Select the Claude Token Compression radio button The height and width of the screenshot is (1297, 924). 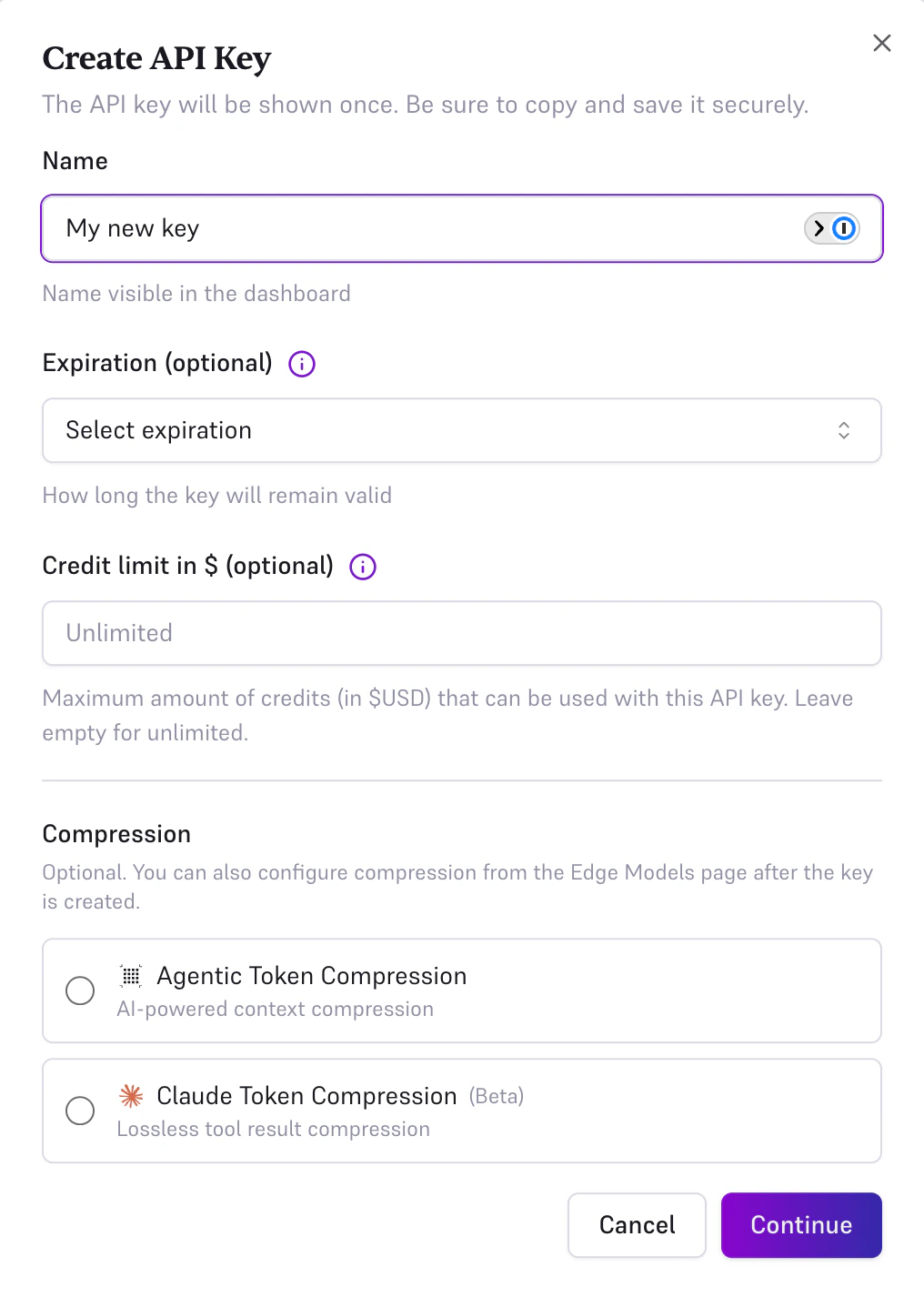pyautogui.click(x=79, y=1111)
